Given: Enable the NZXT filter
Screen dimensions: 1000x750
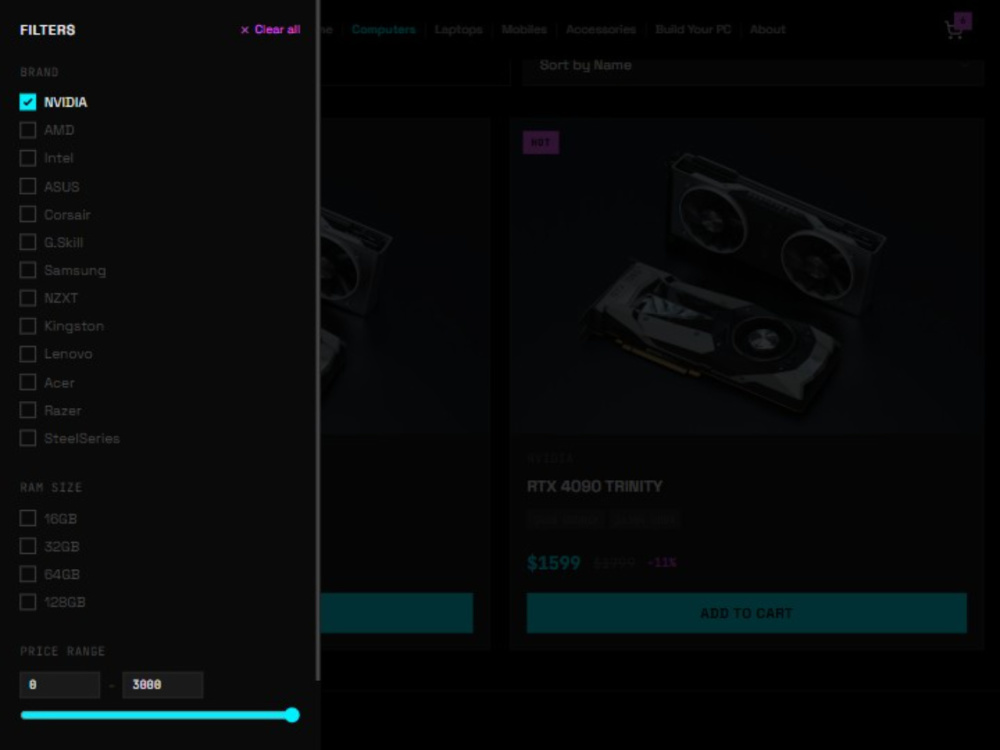Looking at the screenshot, I should (27, 298).
